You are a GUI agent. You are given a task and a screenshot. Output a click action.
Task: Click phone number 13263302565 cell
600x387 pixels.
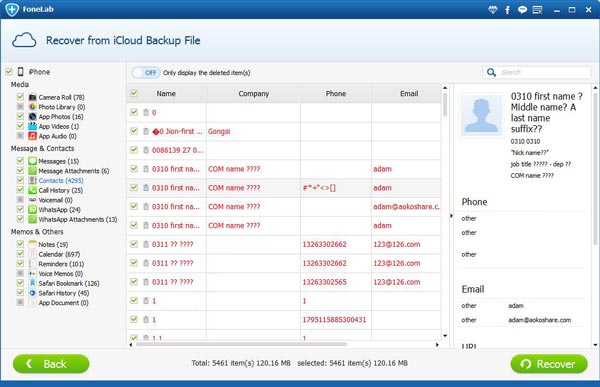pos(324,282)
